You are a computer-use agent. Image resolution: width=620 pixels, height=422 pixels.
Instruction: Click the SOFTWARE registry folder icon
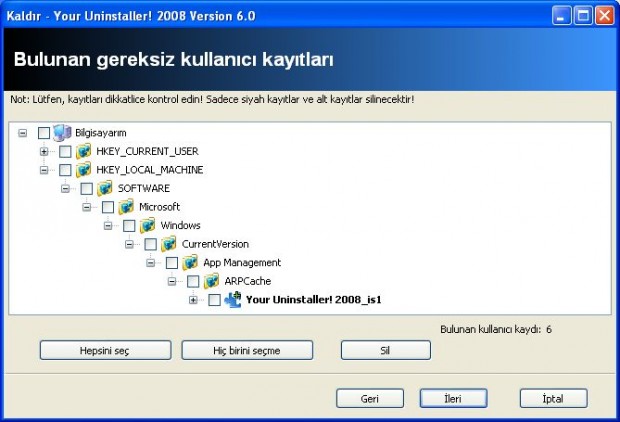coord(105,188)
